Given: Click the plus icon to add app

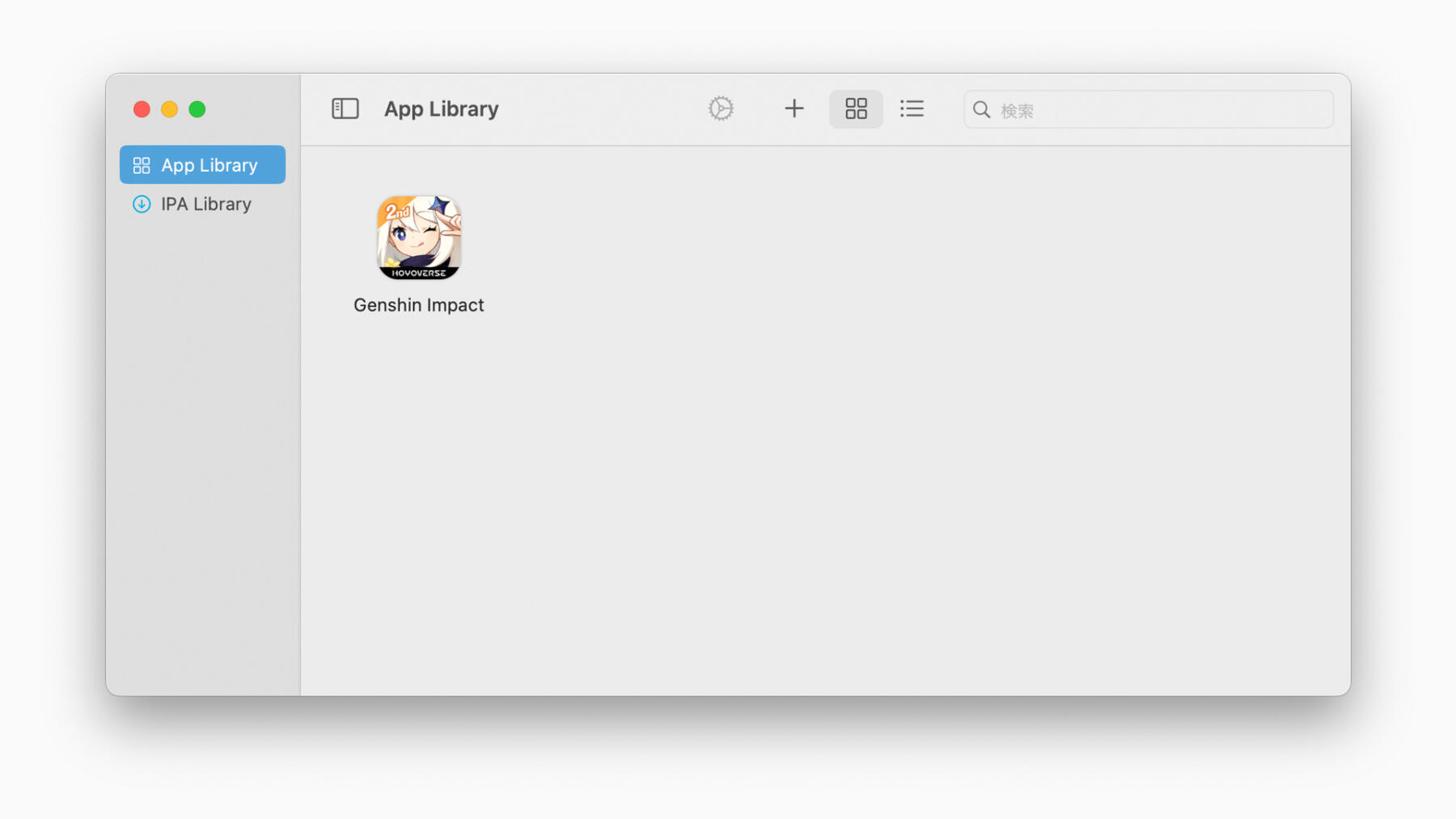Looking at the screenshot, I should coord(794,108).
